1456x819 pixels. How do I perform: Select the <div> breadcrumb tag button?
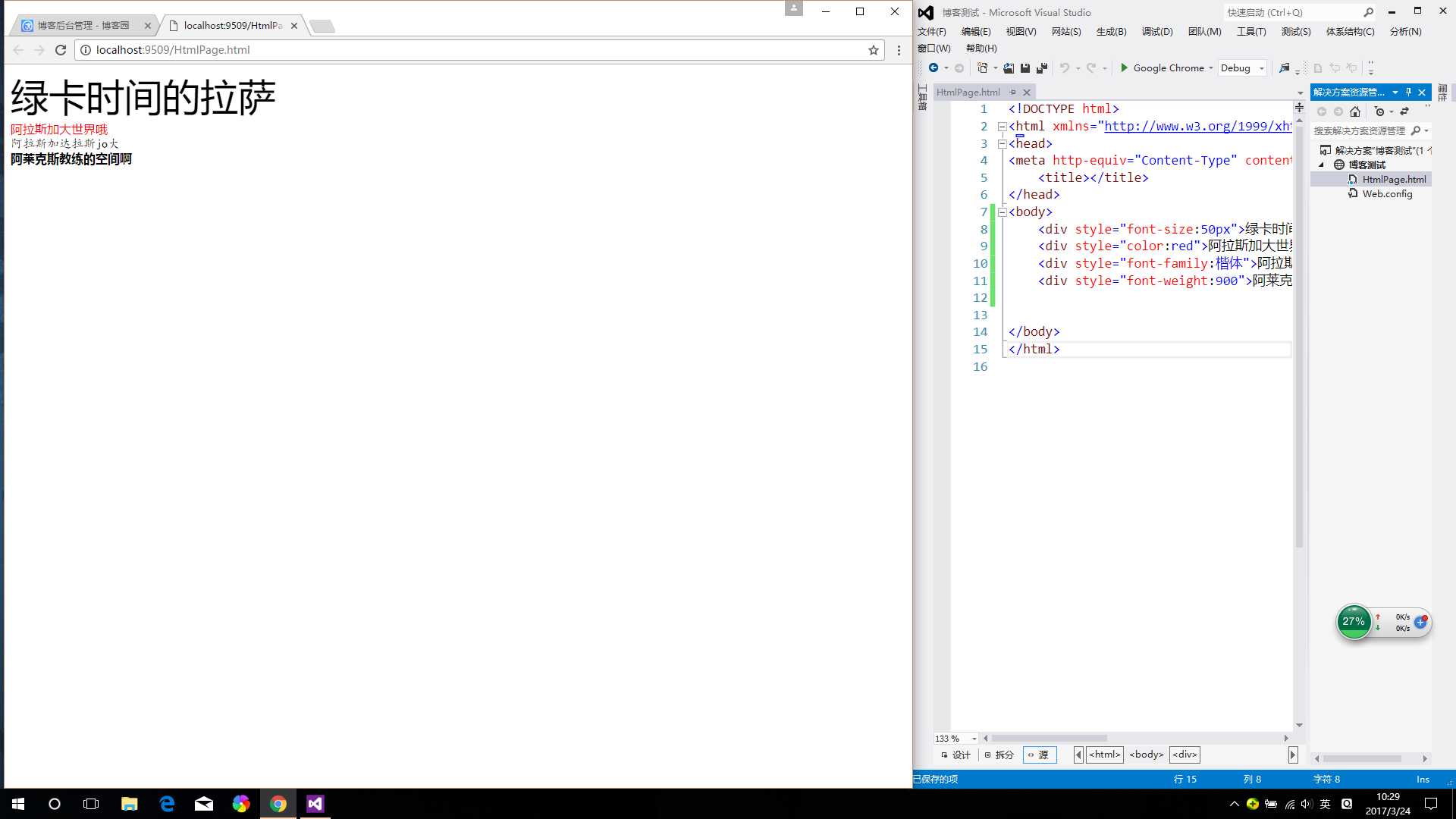click(1185, 755)
